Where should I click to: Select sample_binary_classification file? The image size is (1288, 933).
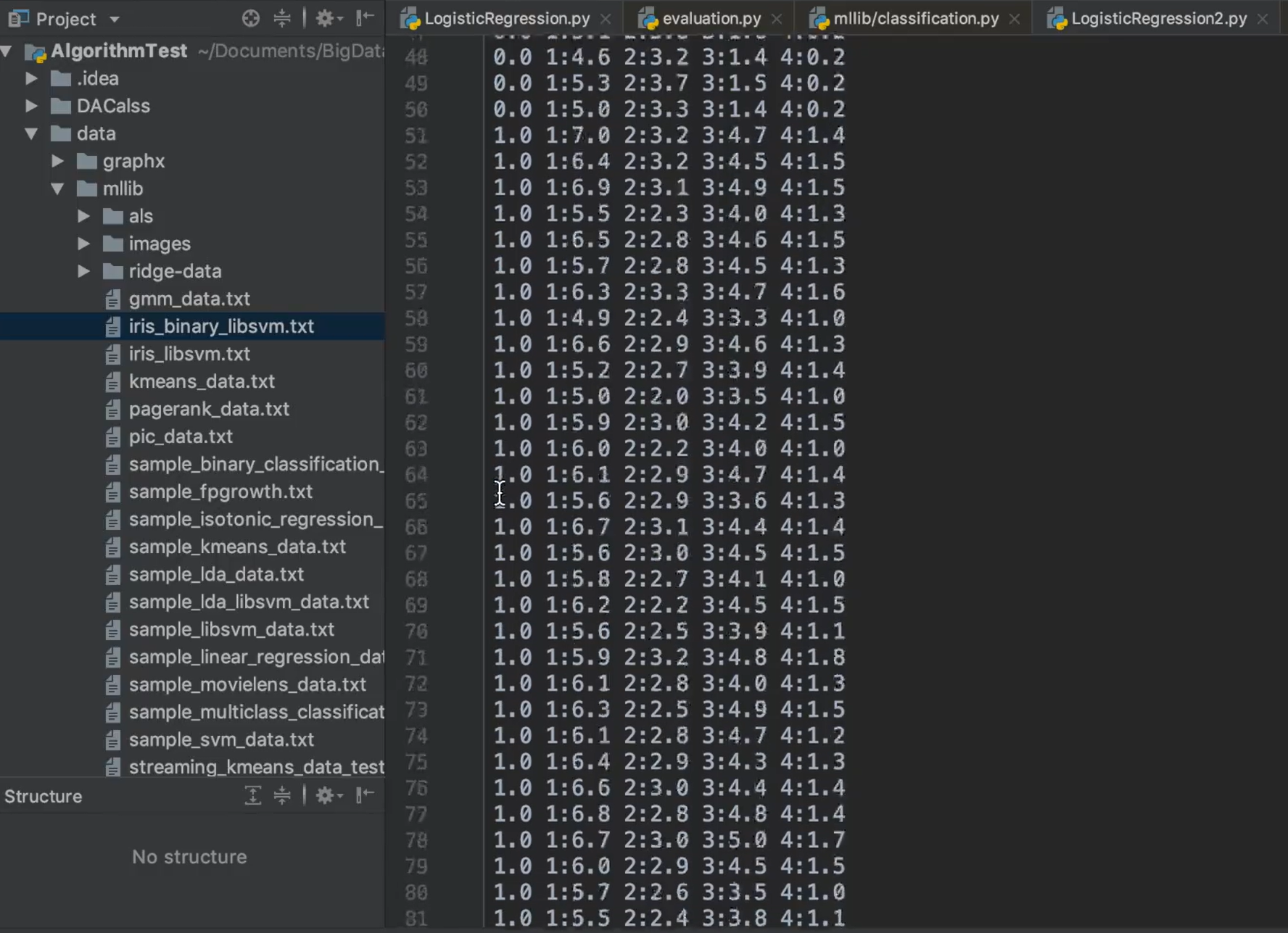(x=257, y=464)
